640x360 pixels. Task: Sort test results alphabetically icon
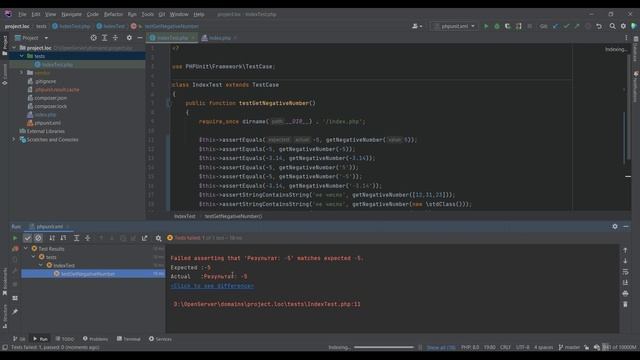[x=52, y=238]
